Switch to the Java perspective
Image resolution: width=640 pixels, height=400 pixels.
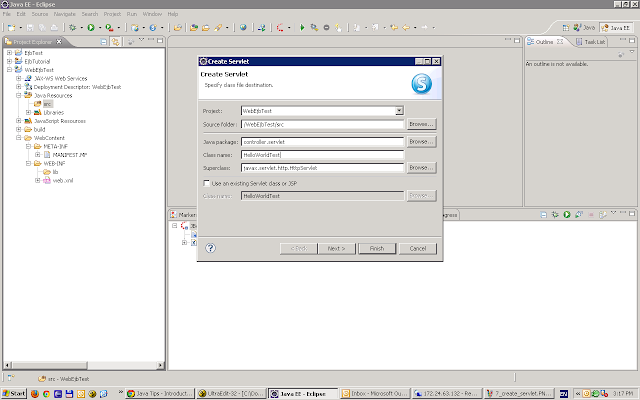pyautogui.click(x=585, y=27)
